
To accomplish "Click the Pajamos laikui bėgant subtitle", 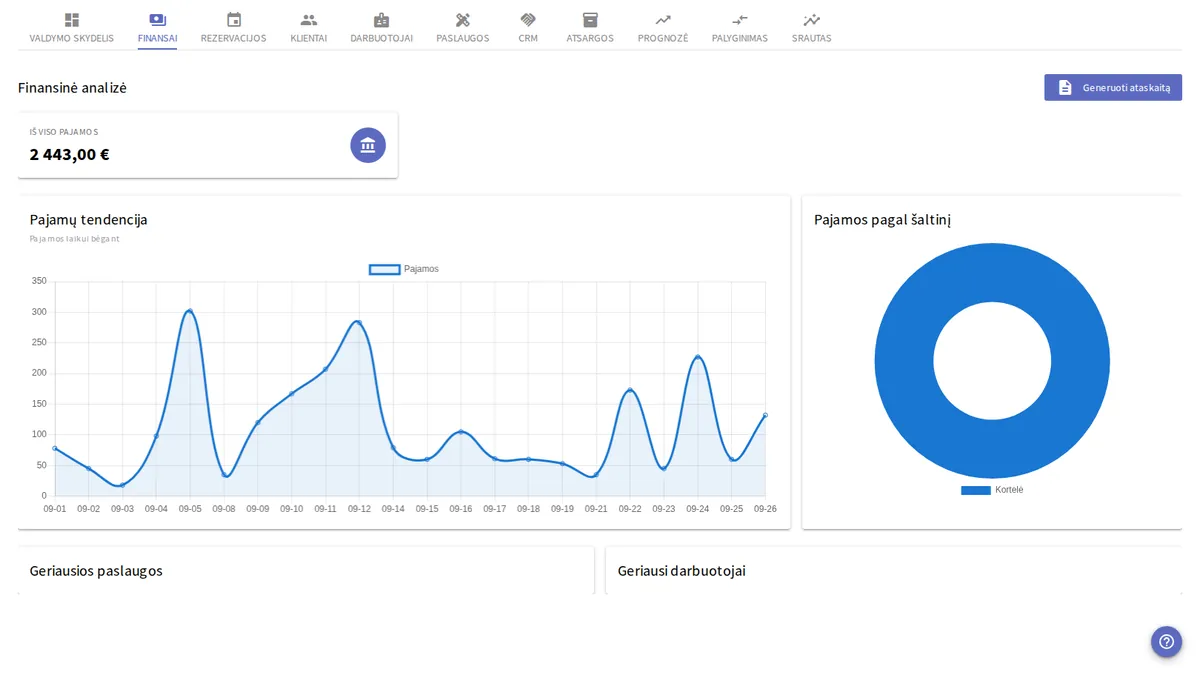I will pos(74,239).
